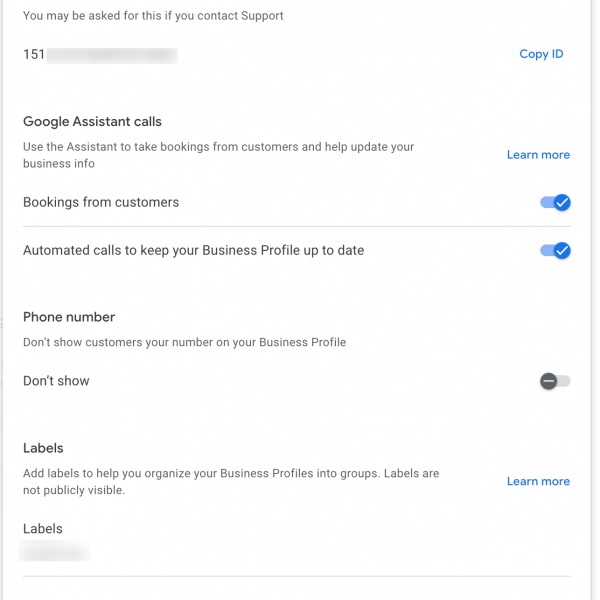Click the Bookings from customers label text

tap(101, 202)
